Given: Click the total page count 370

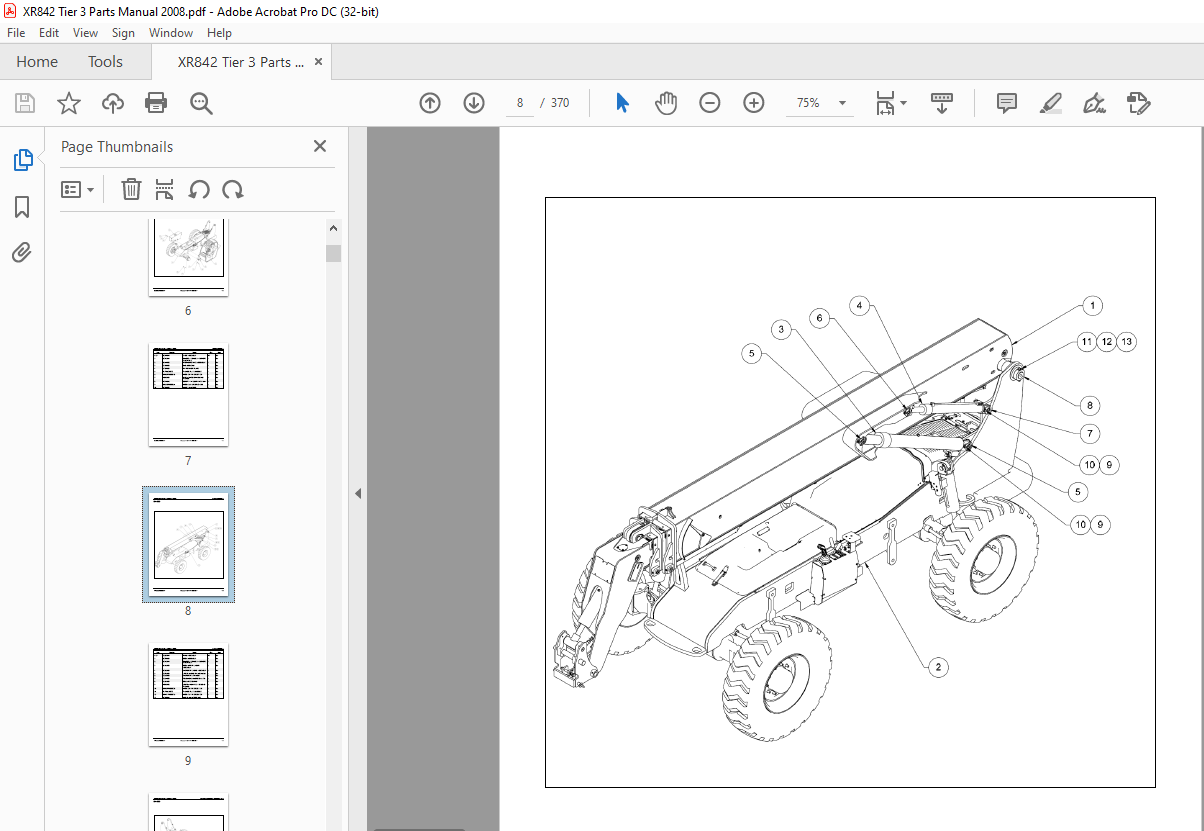Looking at the screenshot, I should point(560,103).
